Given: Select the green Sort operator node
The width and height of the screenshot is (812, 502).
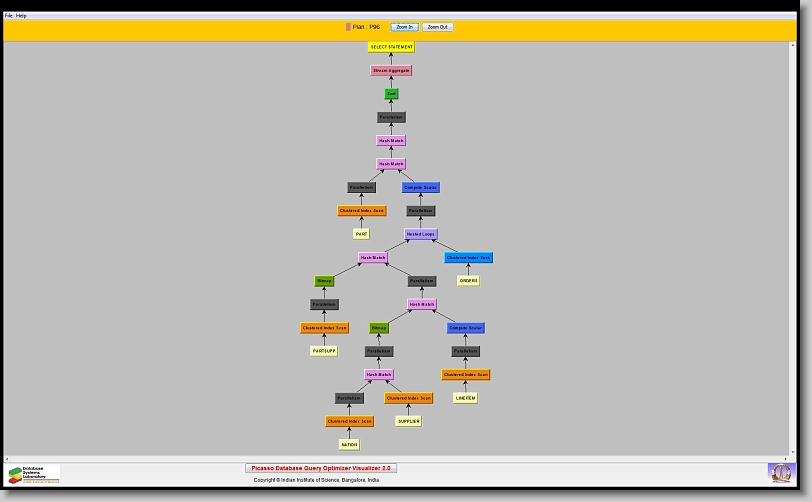Looking at the screenshot, I should [x=391, y=94].
